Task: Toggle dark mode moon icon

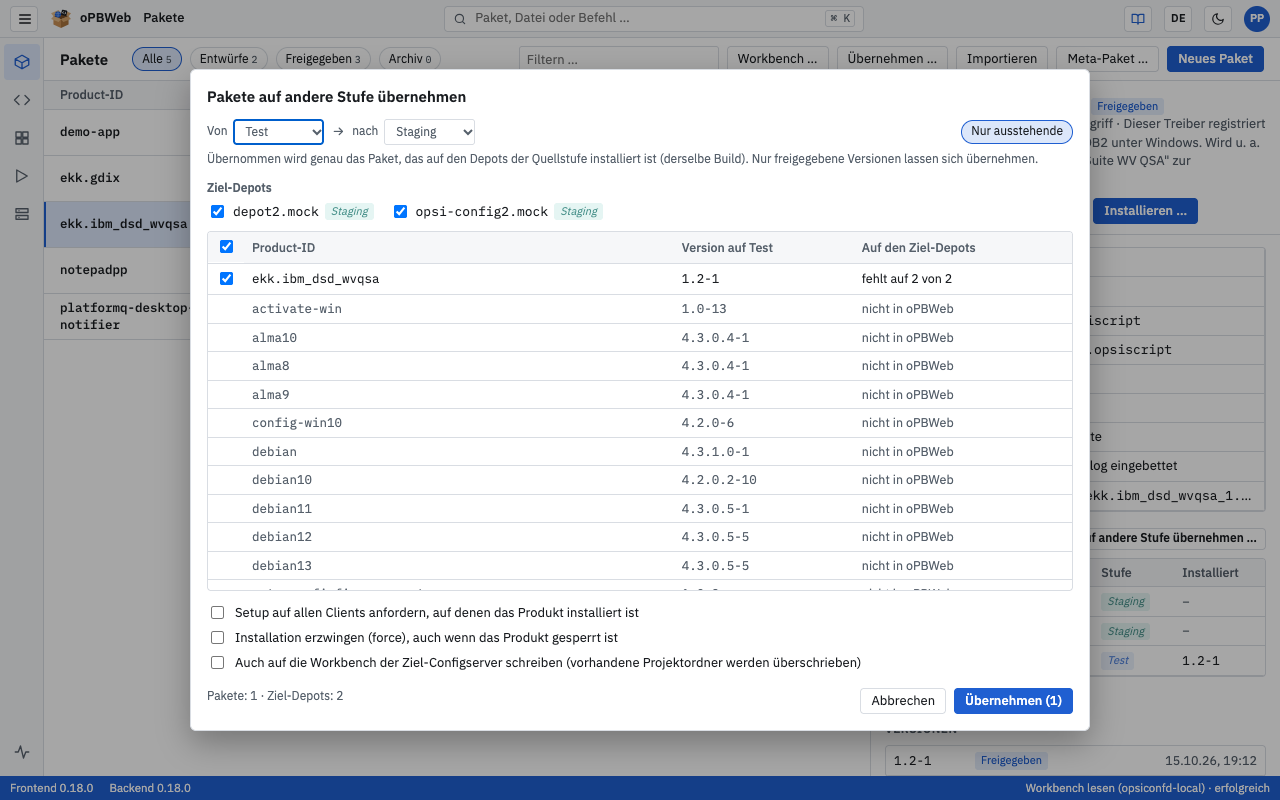Action: point(1218,18)
